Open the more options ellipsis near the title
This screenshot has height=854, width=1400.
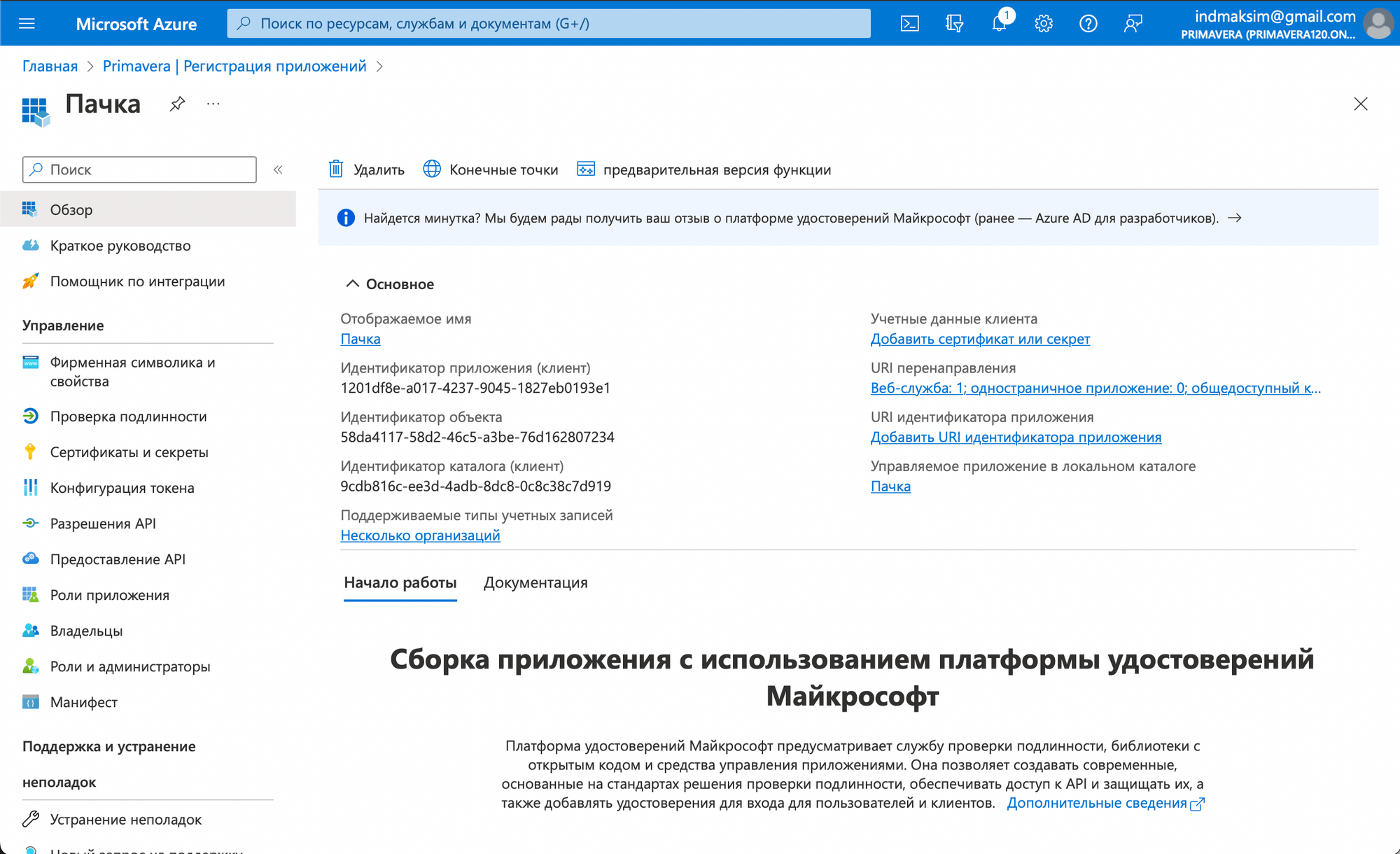coord(213,104)
